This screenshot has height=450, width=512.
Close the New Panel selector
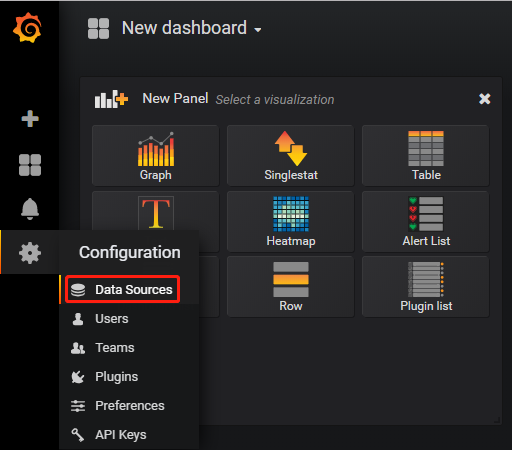(484, 99)
